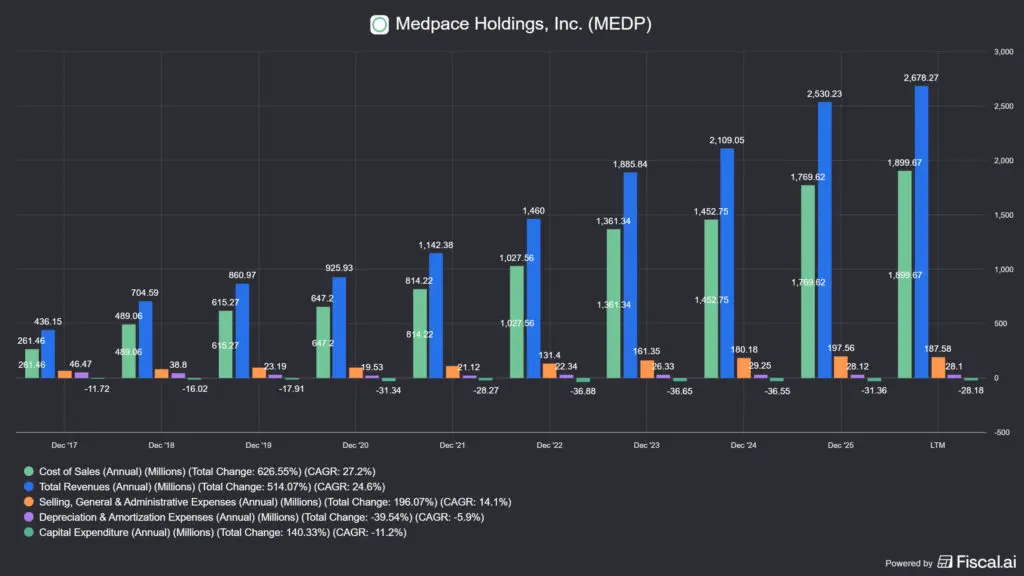The width and height of the screenshot is (1024, 576).
Task: Click the Dec '22 revenue bar labeled 1,460
Action: tap(534, 298)
